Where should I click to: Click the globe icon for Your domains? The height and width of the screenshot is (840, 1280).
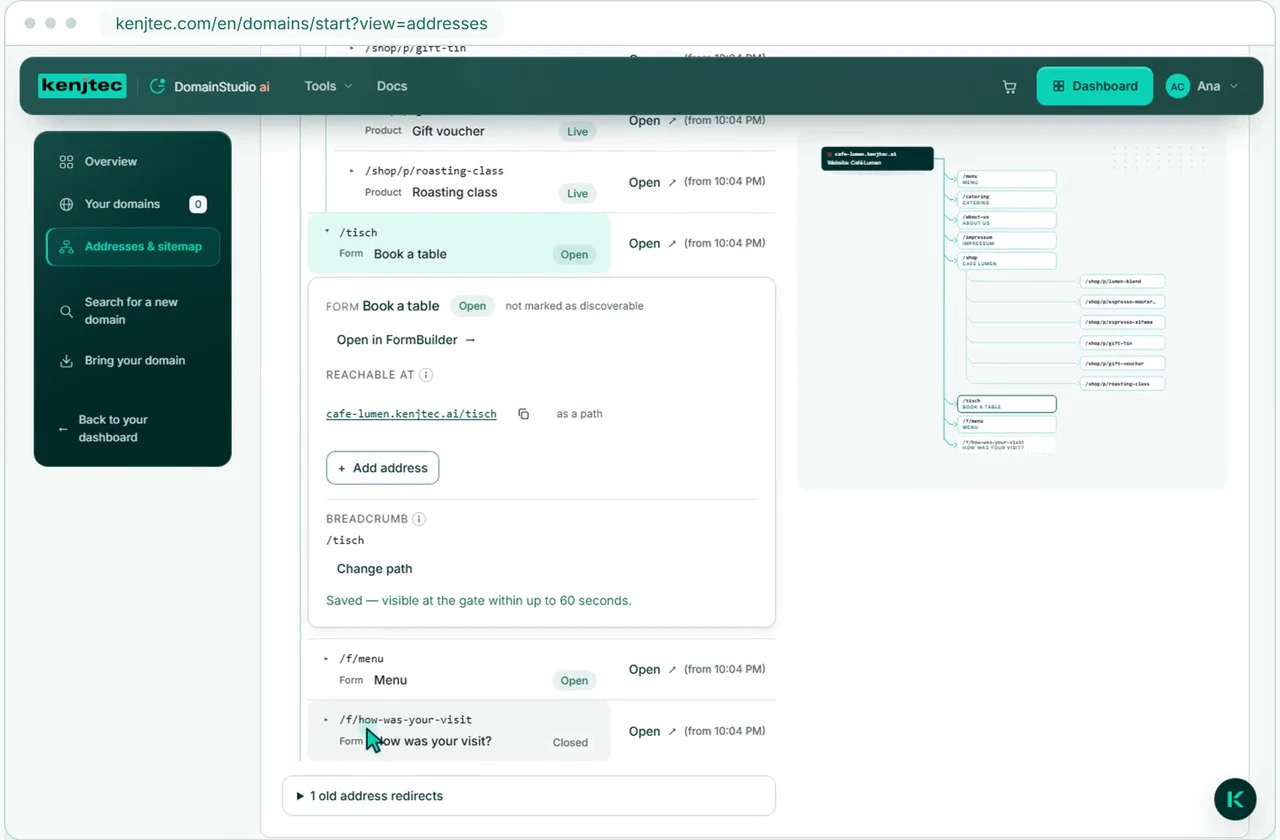point(66,204)
